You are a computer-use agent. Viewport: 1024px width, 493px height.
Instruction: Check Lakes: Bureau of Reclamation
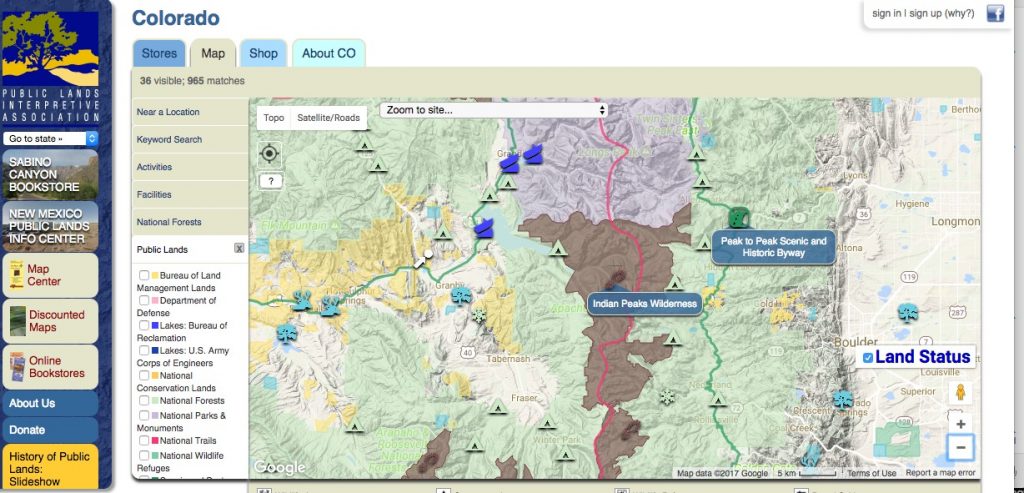(144, 325)
